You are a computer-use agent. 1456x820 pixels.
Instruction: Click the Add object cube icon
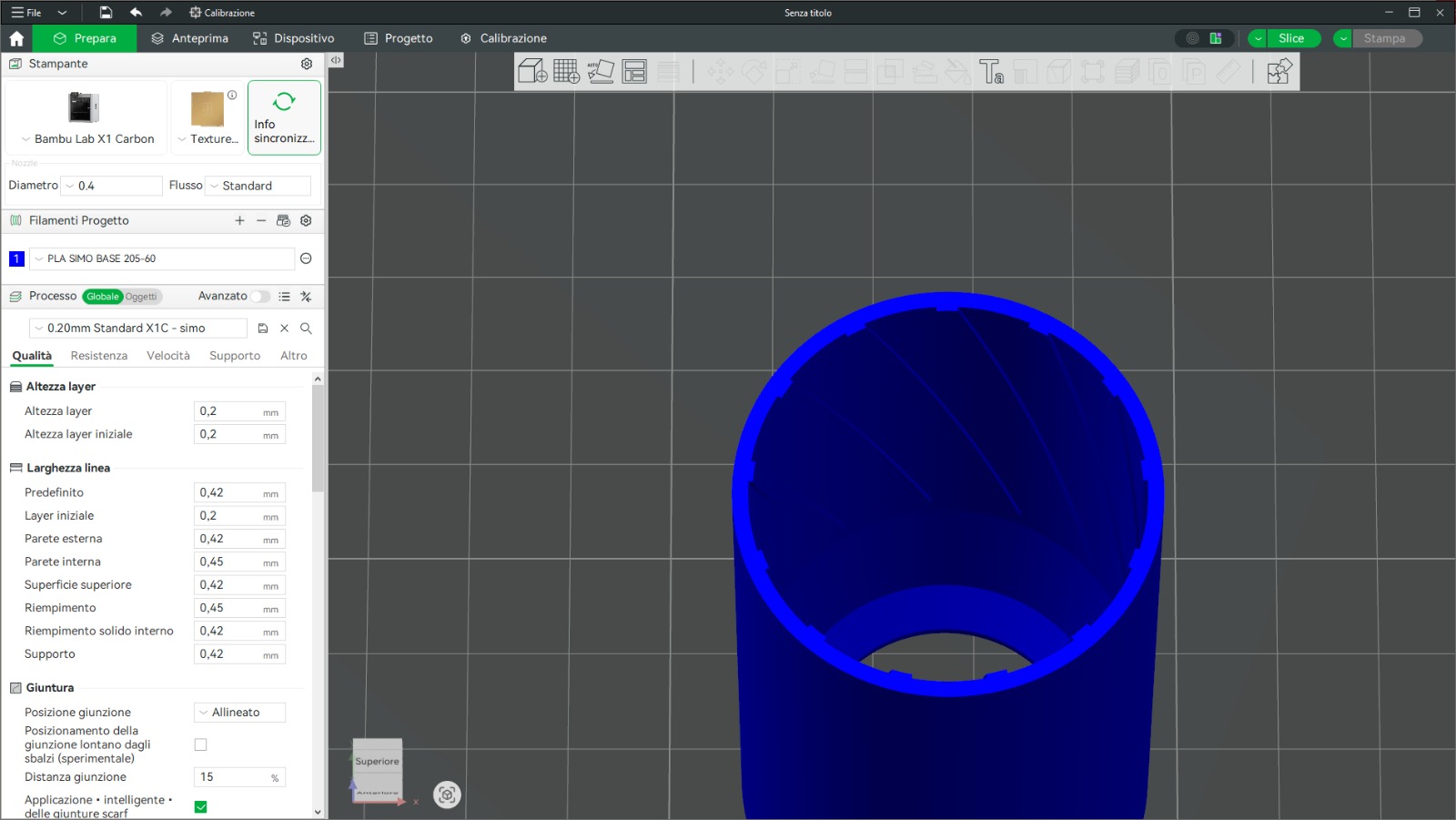532,71
